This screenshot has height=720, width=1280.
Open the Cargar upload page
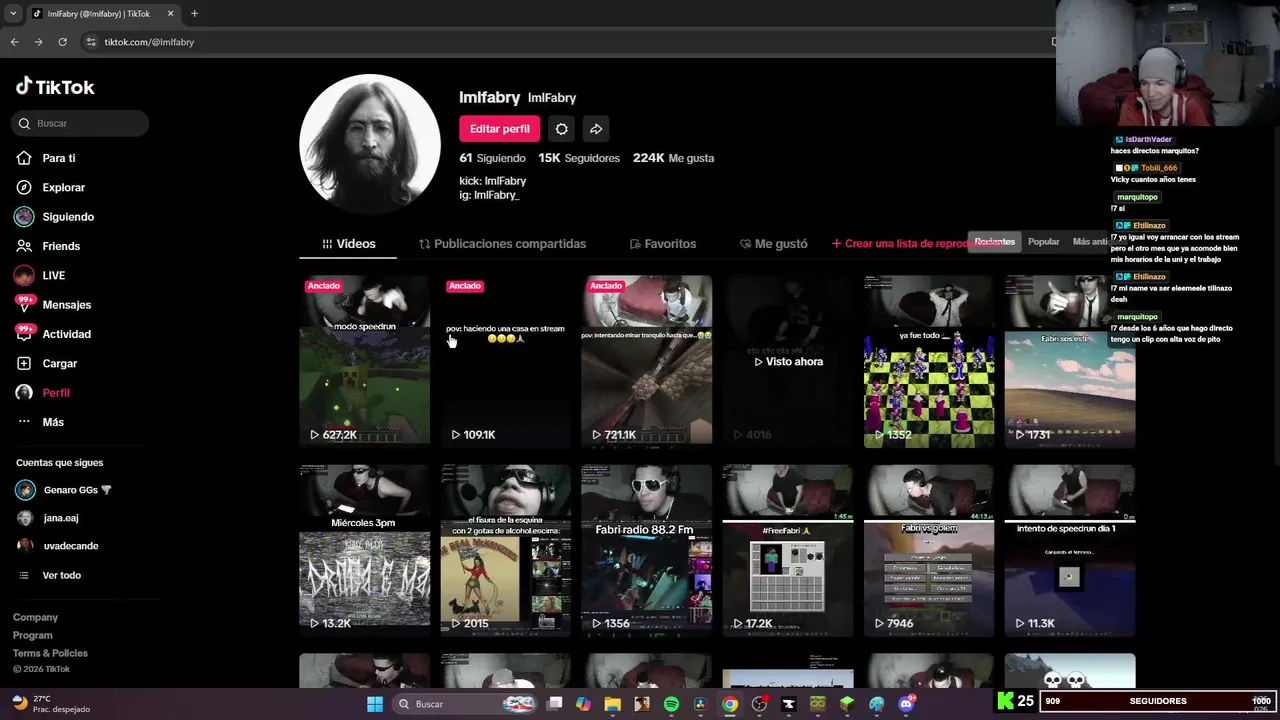[x=59, y=363]
